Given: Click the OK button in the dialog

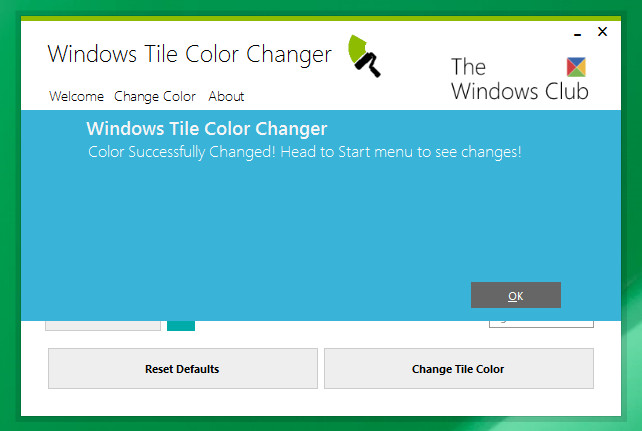Looking at the screenshot, I should (x=515, y=295).
